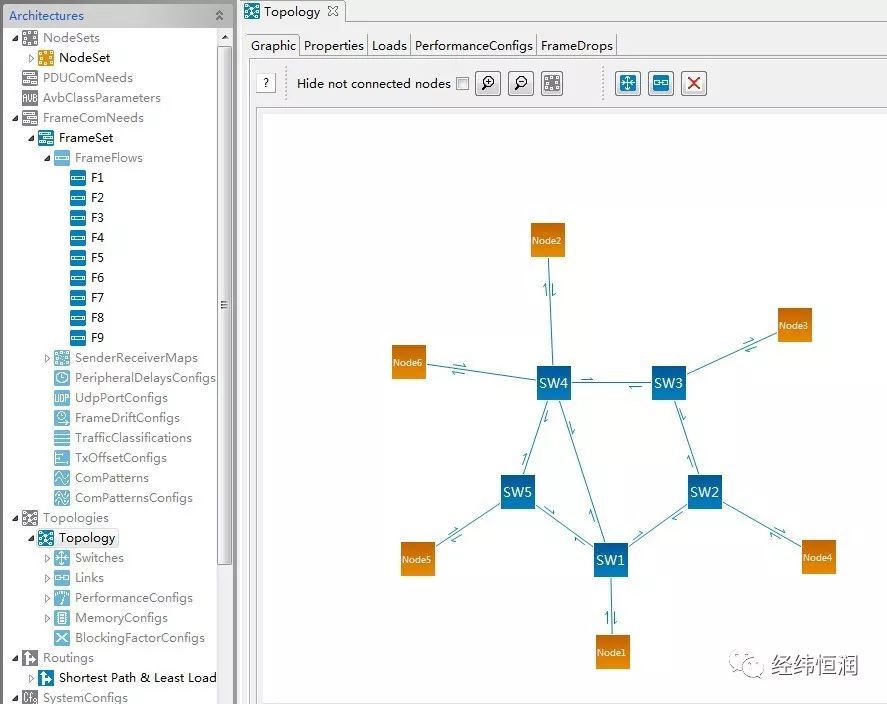Image resolution: width=887 pixels, height=704 pixels.
Task: Select the SW4 switch node
Action: (553, 383)
